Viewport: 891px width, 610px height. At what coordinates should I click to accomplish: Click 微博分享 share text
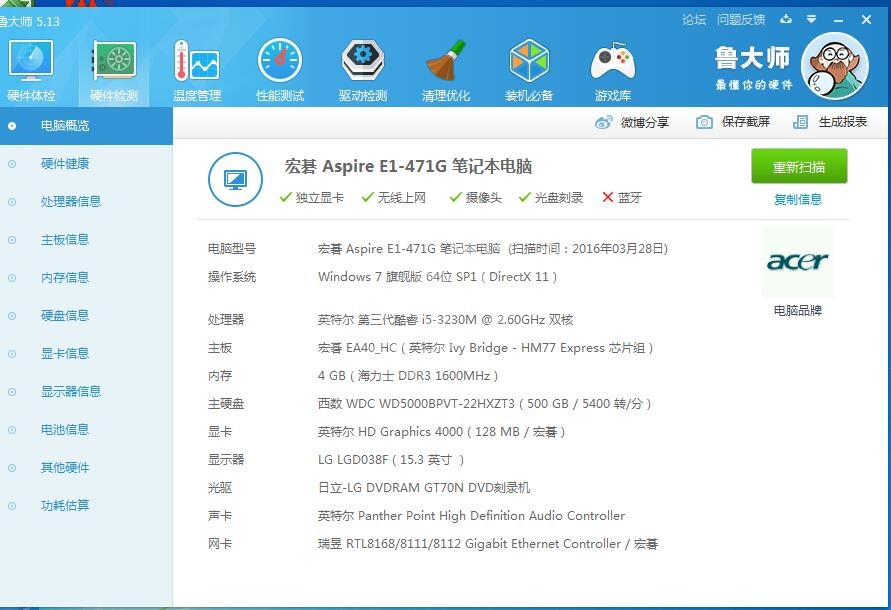click(645, 122)
